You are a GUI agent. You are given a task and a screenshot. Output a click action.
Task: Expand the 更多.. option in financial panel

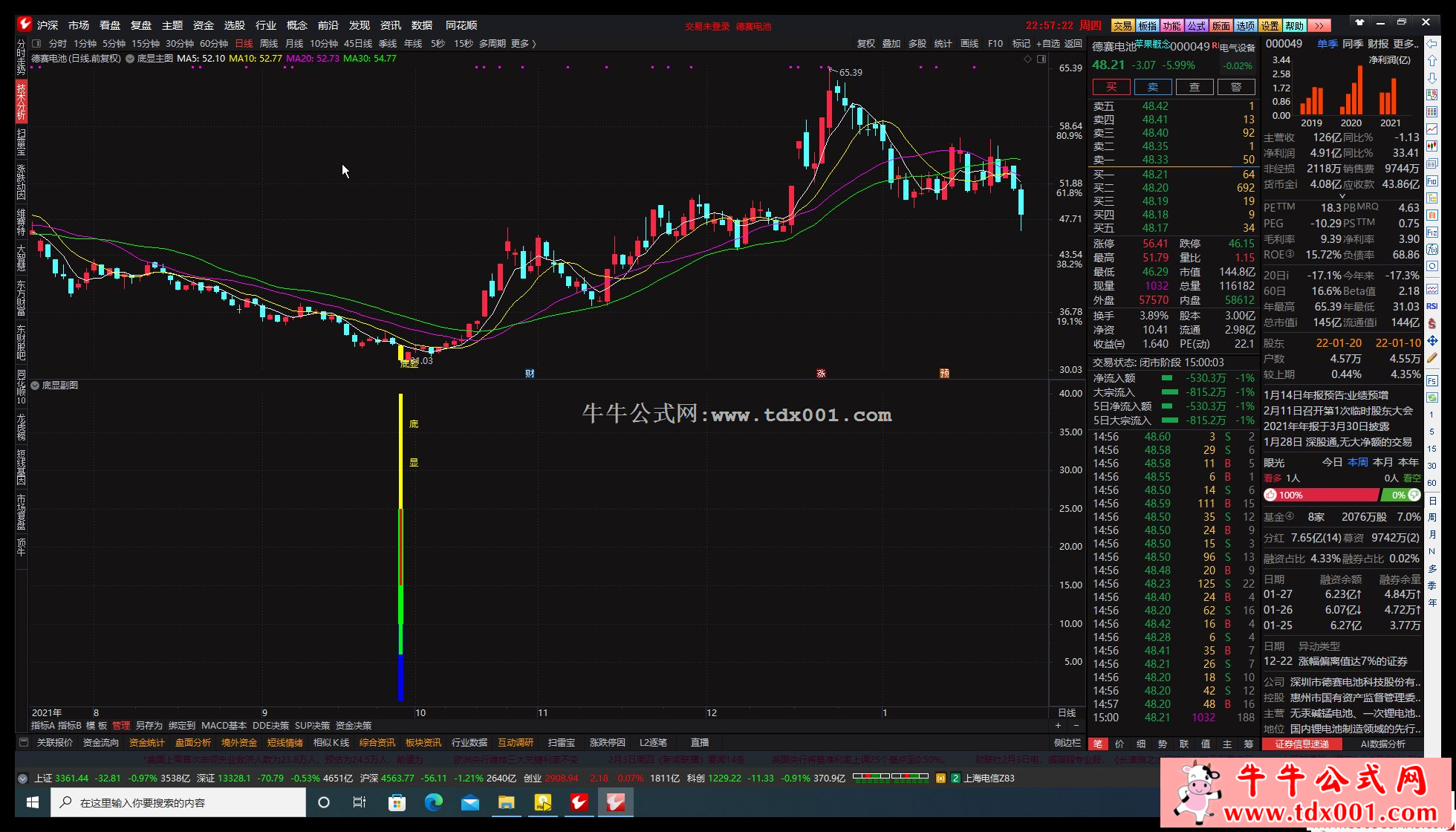(x=1406, y=44)
